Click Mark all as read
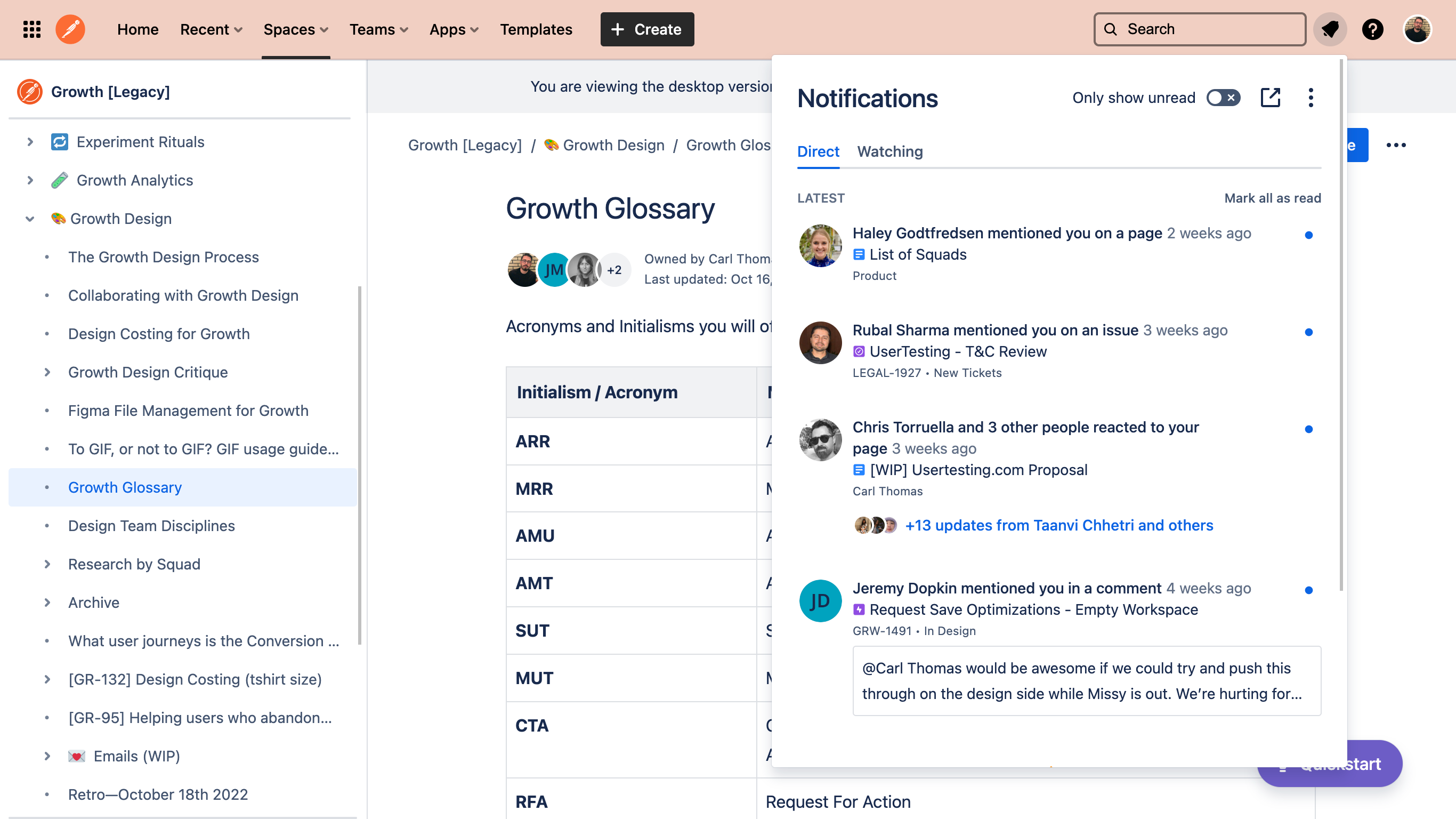 click(x=1272, y=198)
